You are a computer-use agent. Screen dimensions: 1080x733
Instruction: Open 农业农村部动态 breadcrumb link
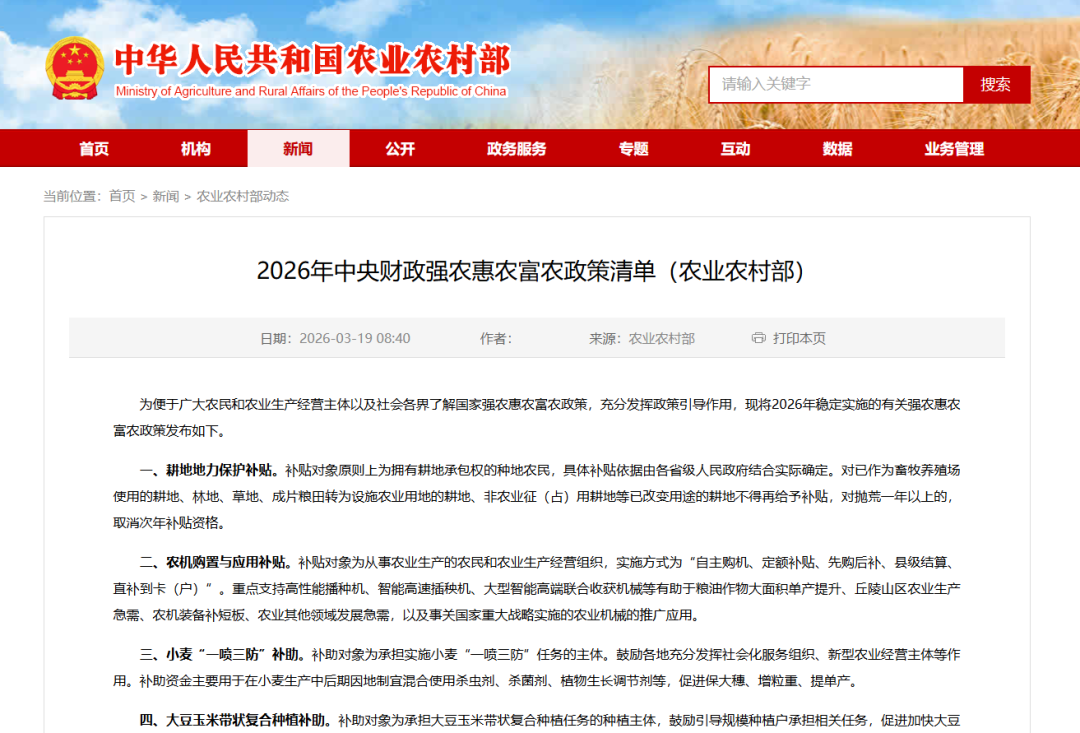tap(243, 196)
